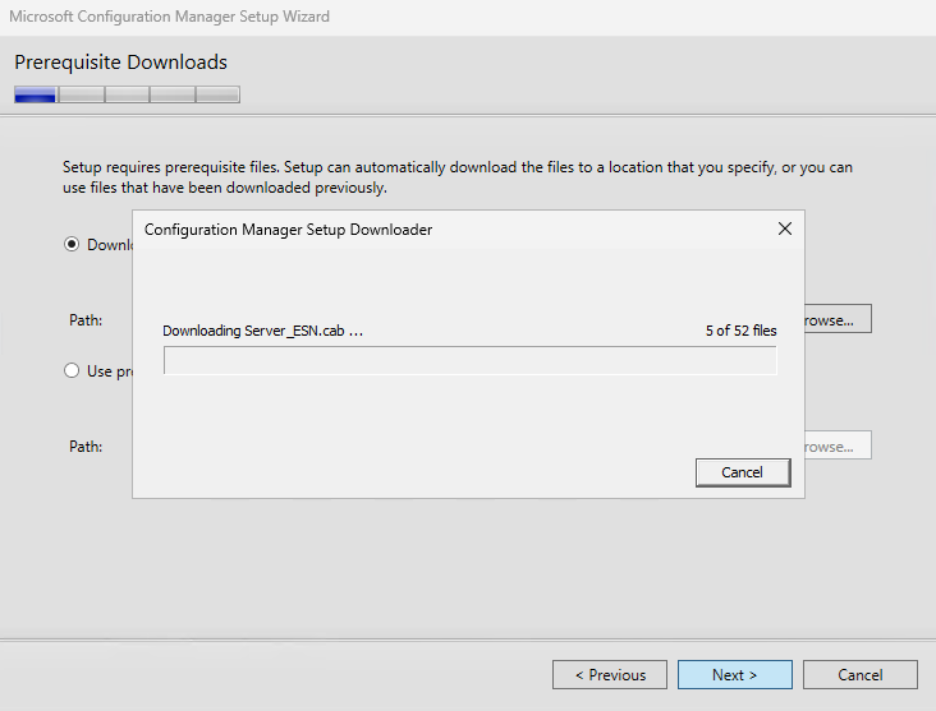This screenshot has height=711, width=936.
Task: Click Previous to return to prior step
Action: [x=609, y=674]
